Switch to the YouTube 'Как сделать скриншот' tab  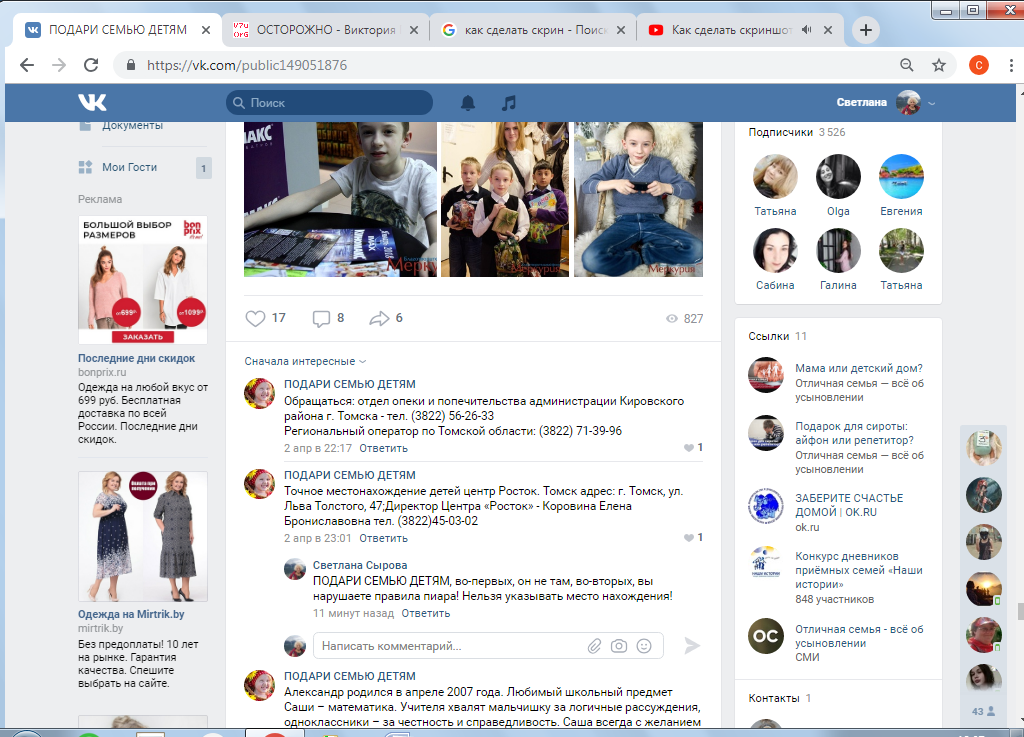[738, 30]
